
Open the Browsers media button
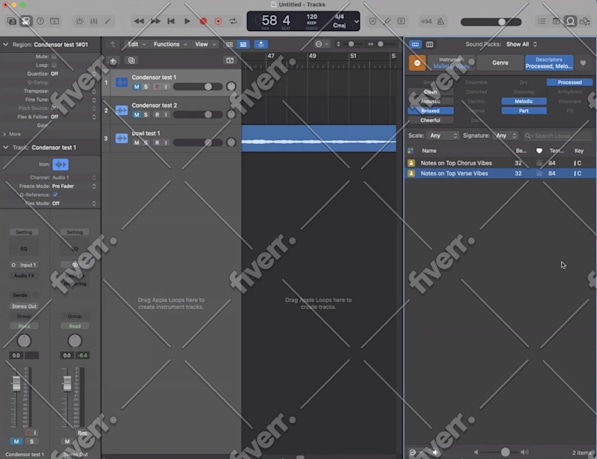click(x=584, y=21)
